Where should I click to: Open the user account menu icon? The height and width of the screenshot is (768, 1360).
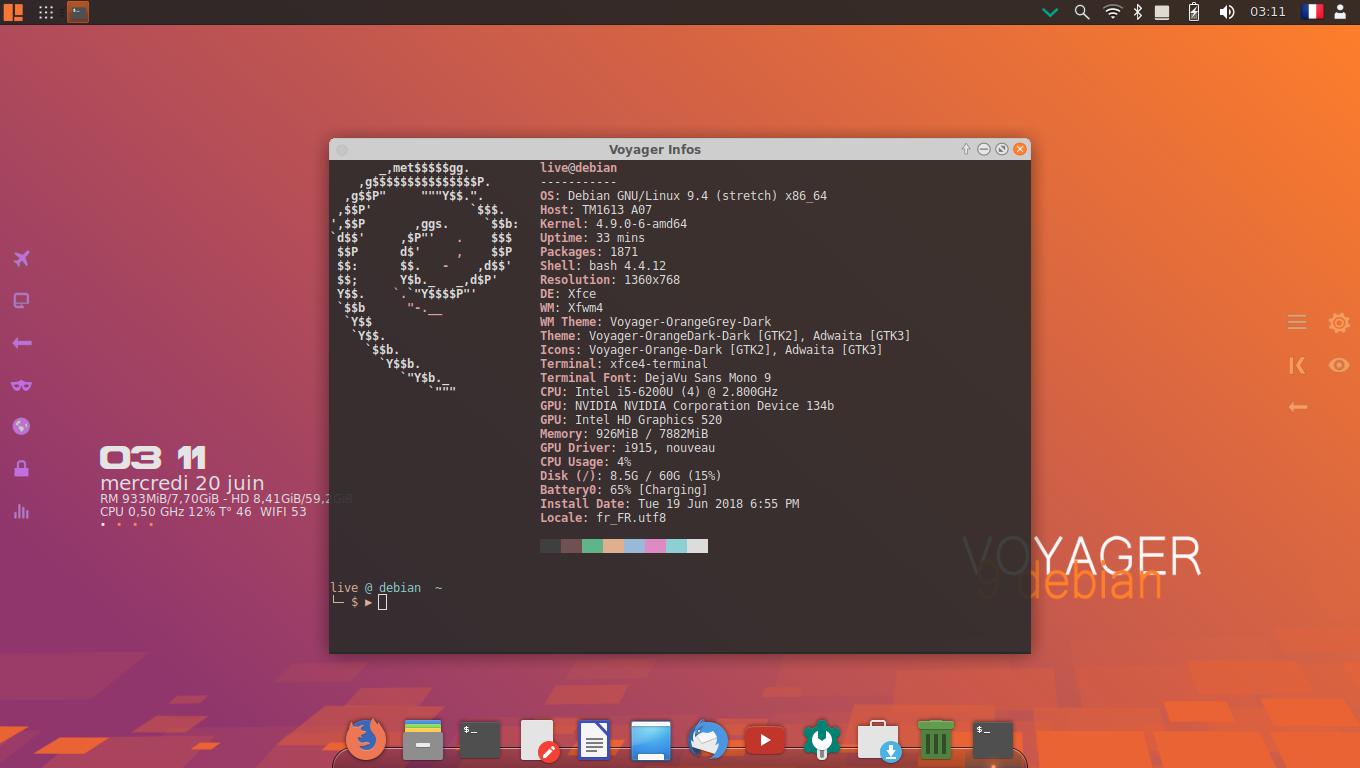1340,12
